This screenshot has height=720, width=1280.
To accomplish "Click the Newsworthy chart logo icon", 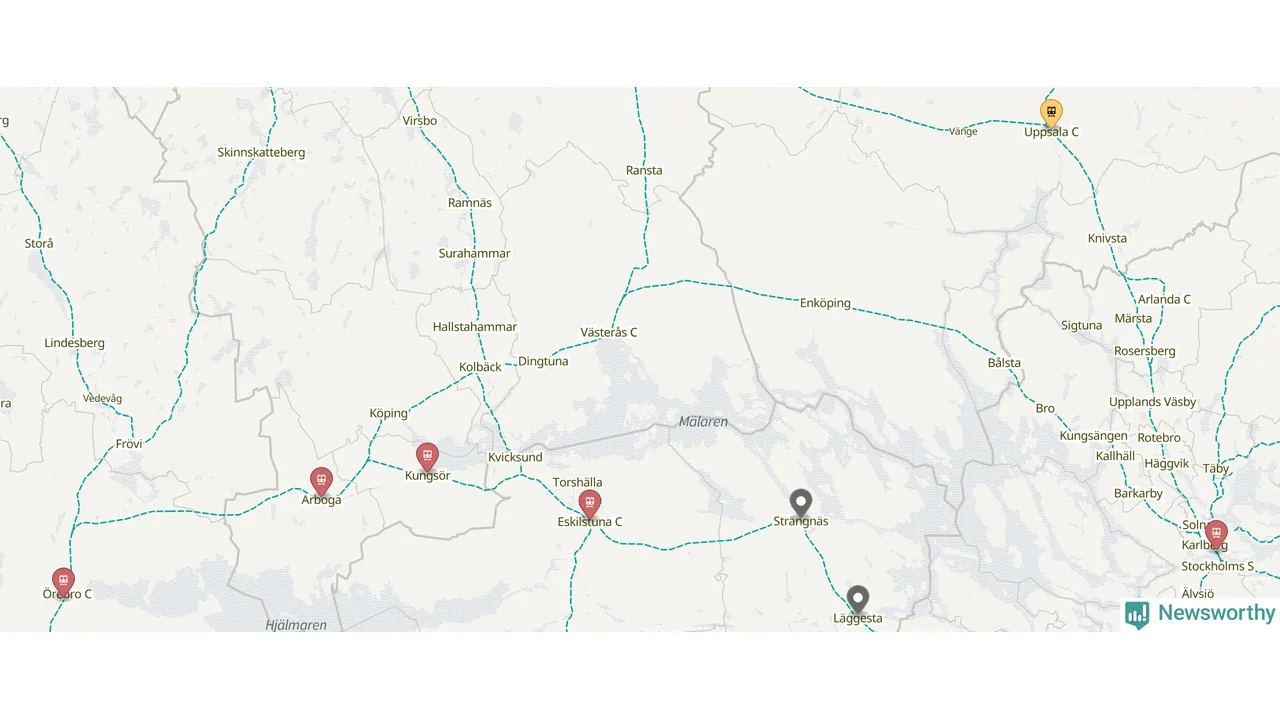I will (x=1137, y=615).
